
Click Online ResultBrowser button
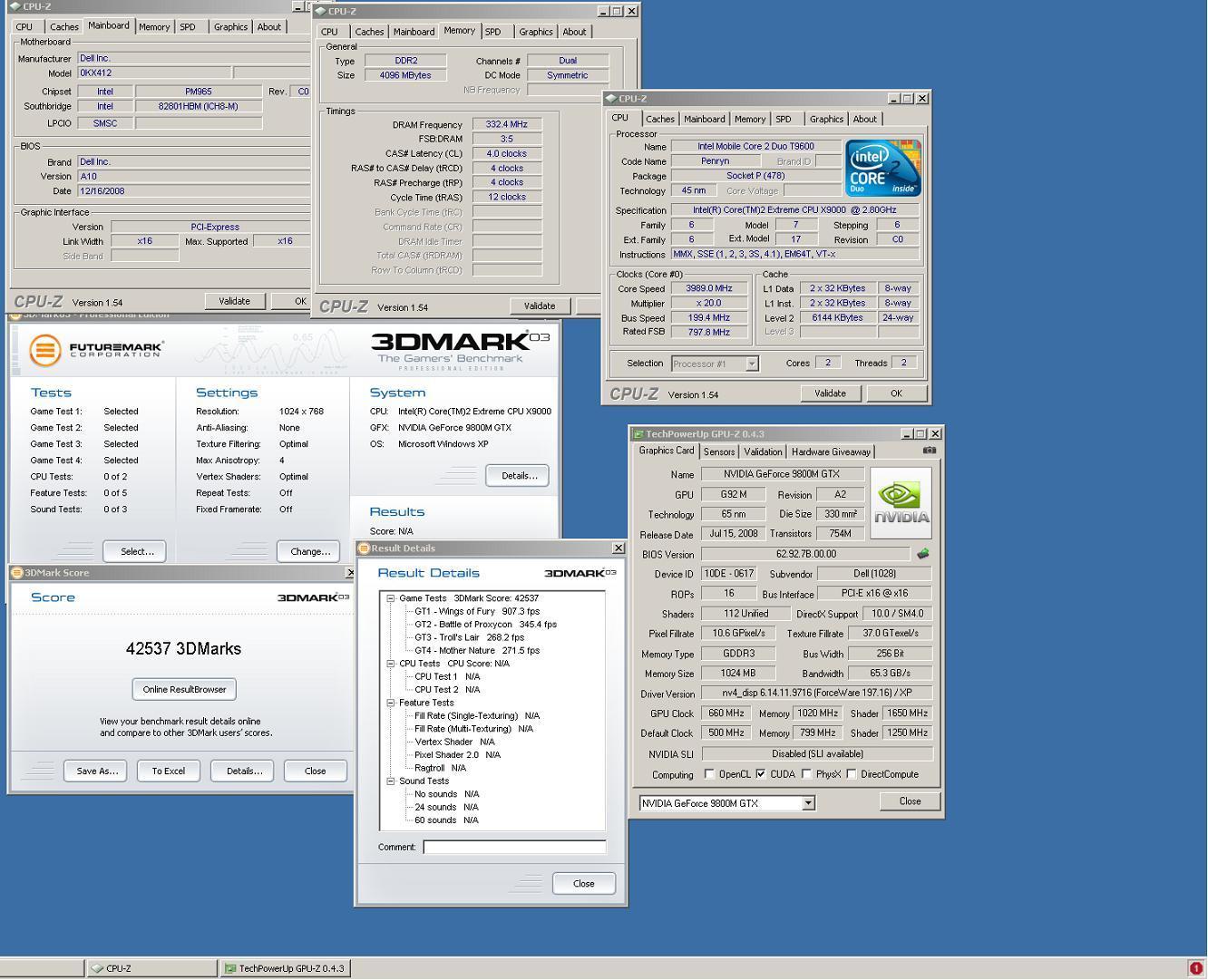[184, 689]
